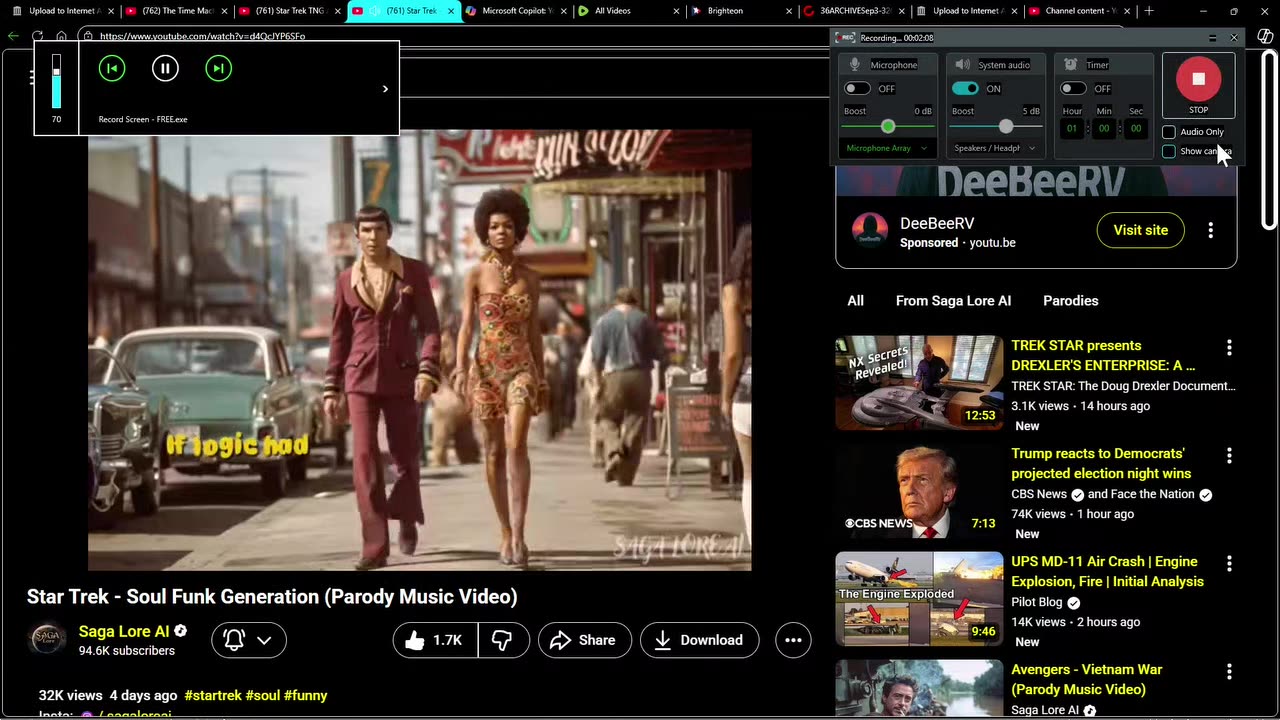
Task: Pause playback in the media overlay
Action: coord(165,68)
